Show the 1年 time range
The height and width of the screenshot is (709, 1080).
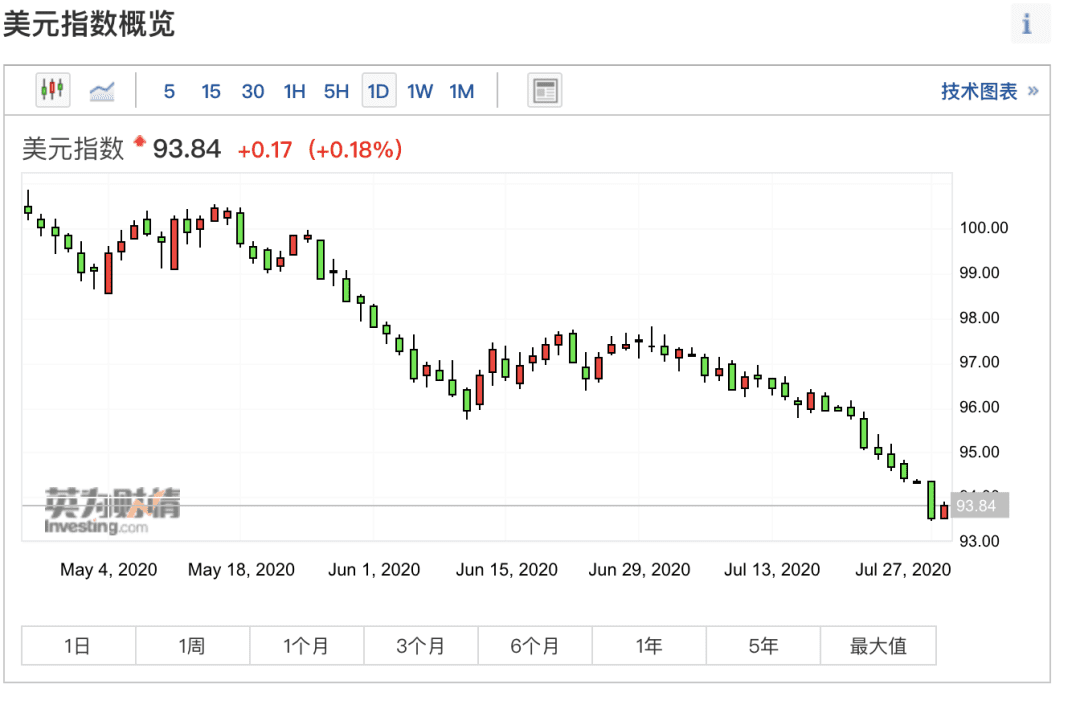point(649,646)
